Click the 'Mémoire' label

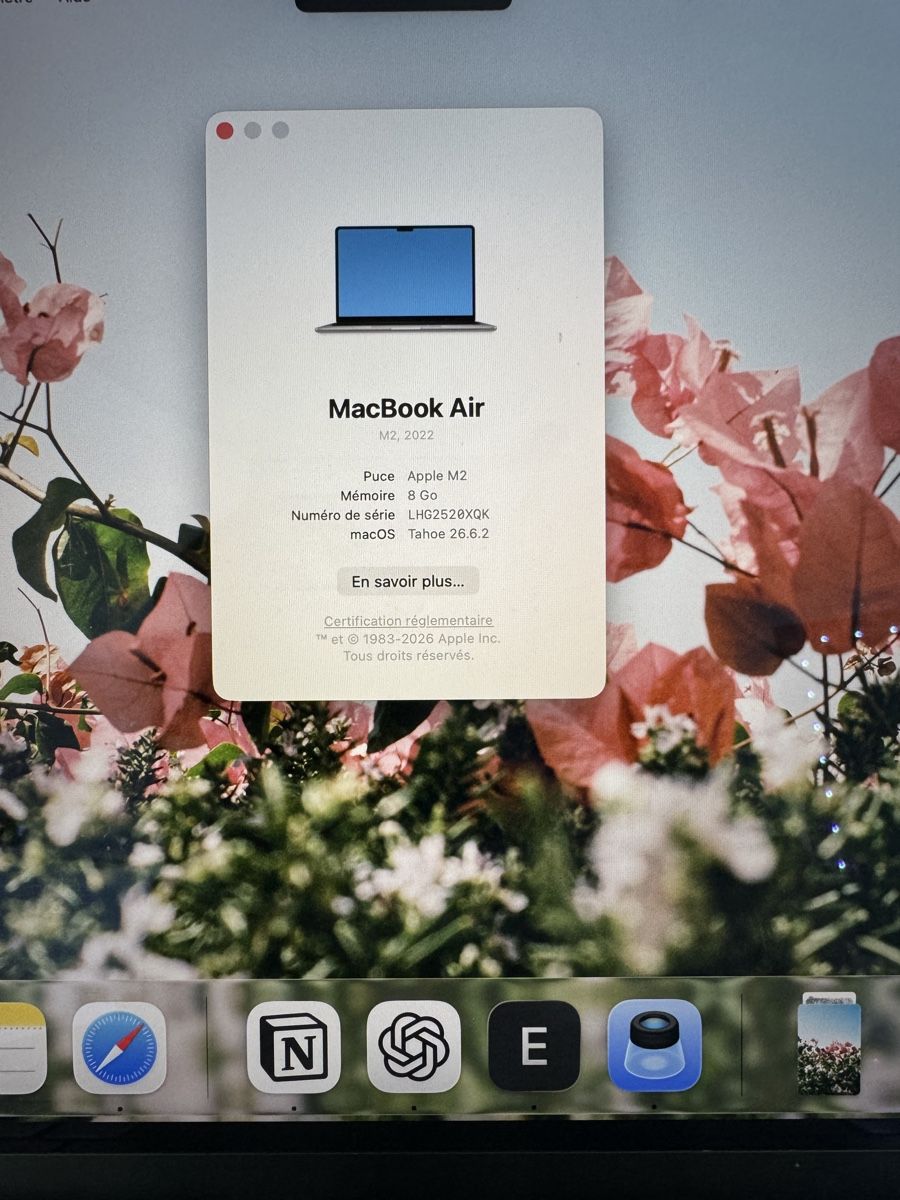368,495
